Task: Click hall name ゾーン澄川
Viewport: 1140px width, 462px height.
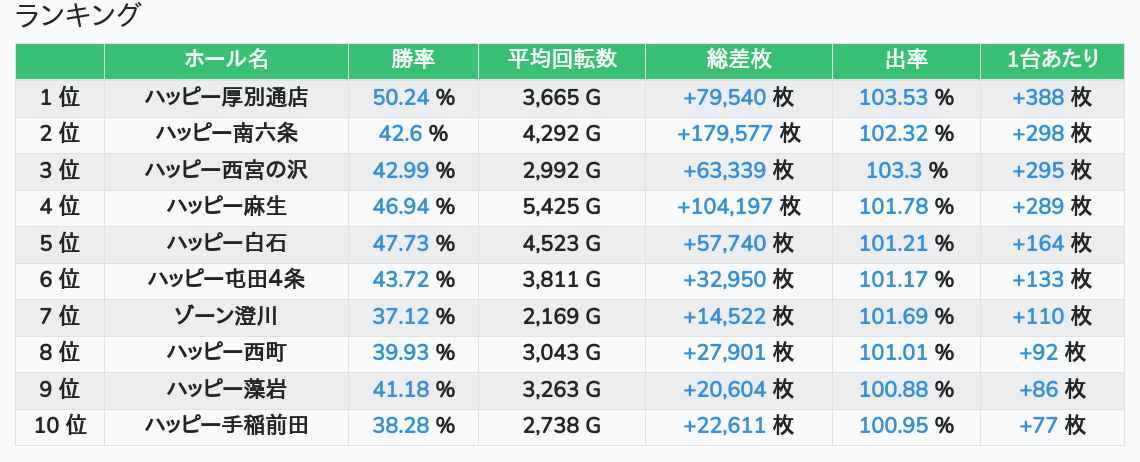Action: pyautogui.click(x=226, y=316)
